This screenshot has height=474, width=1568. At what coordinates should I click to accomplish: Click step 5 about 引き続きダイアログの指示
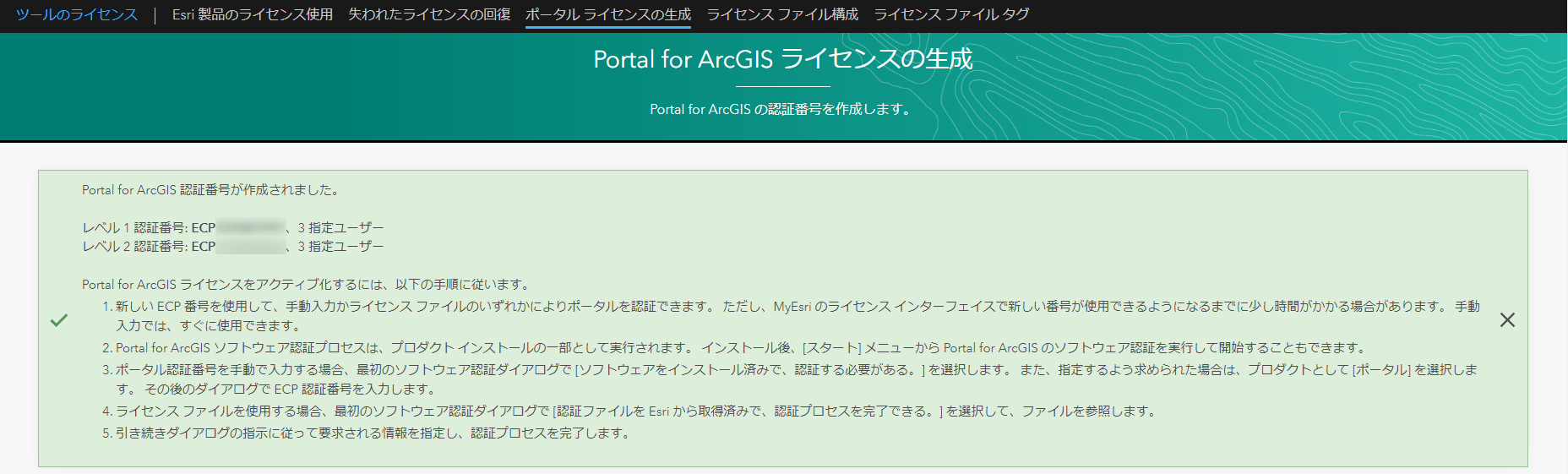372,433
